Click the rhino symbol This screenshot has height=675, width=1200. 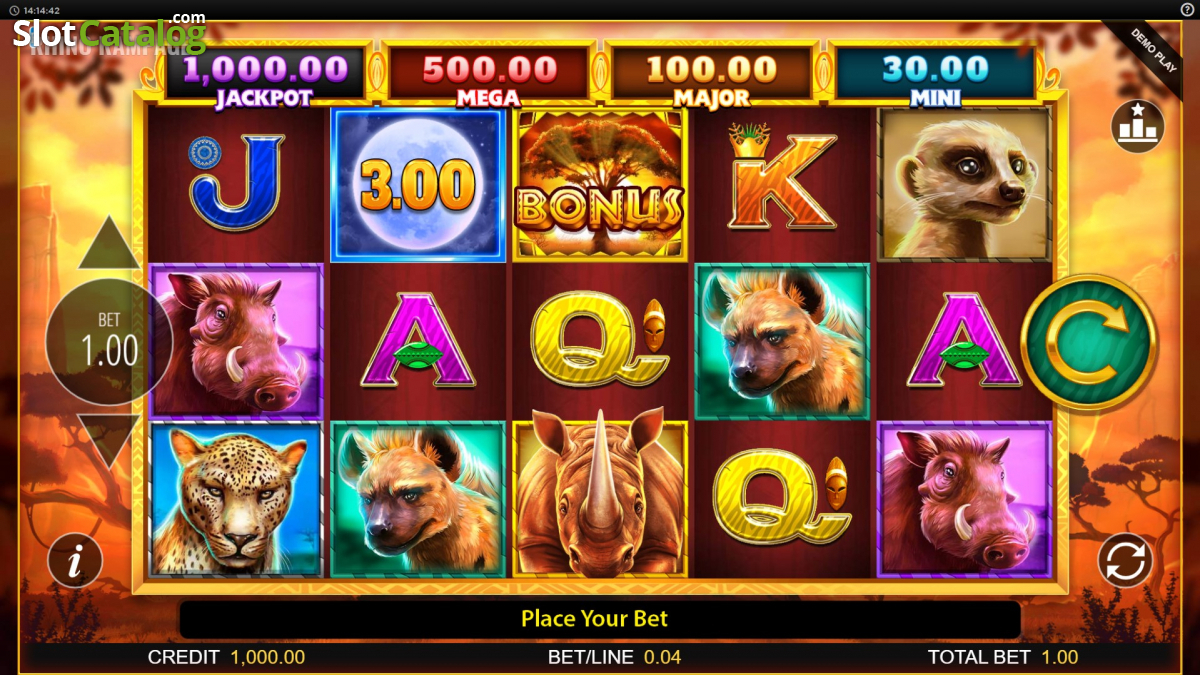[600, 497]
